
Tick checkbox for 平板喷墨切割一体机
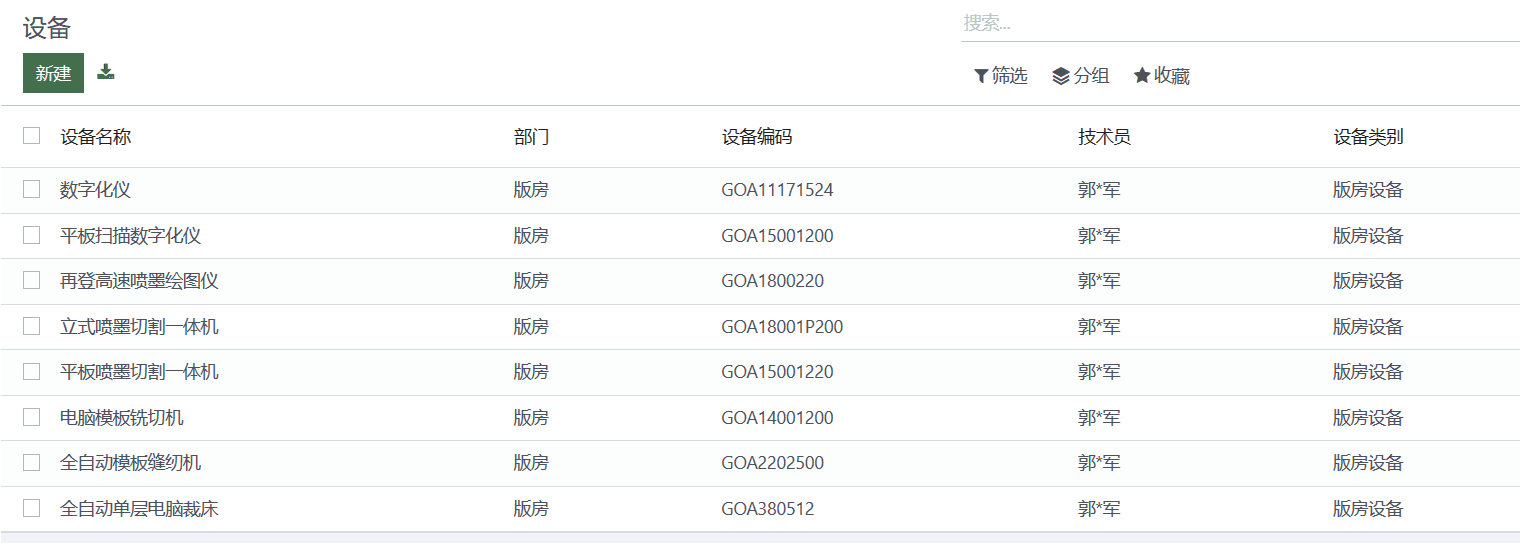(32, 371)
